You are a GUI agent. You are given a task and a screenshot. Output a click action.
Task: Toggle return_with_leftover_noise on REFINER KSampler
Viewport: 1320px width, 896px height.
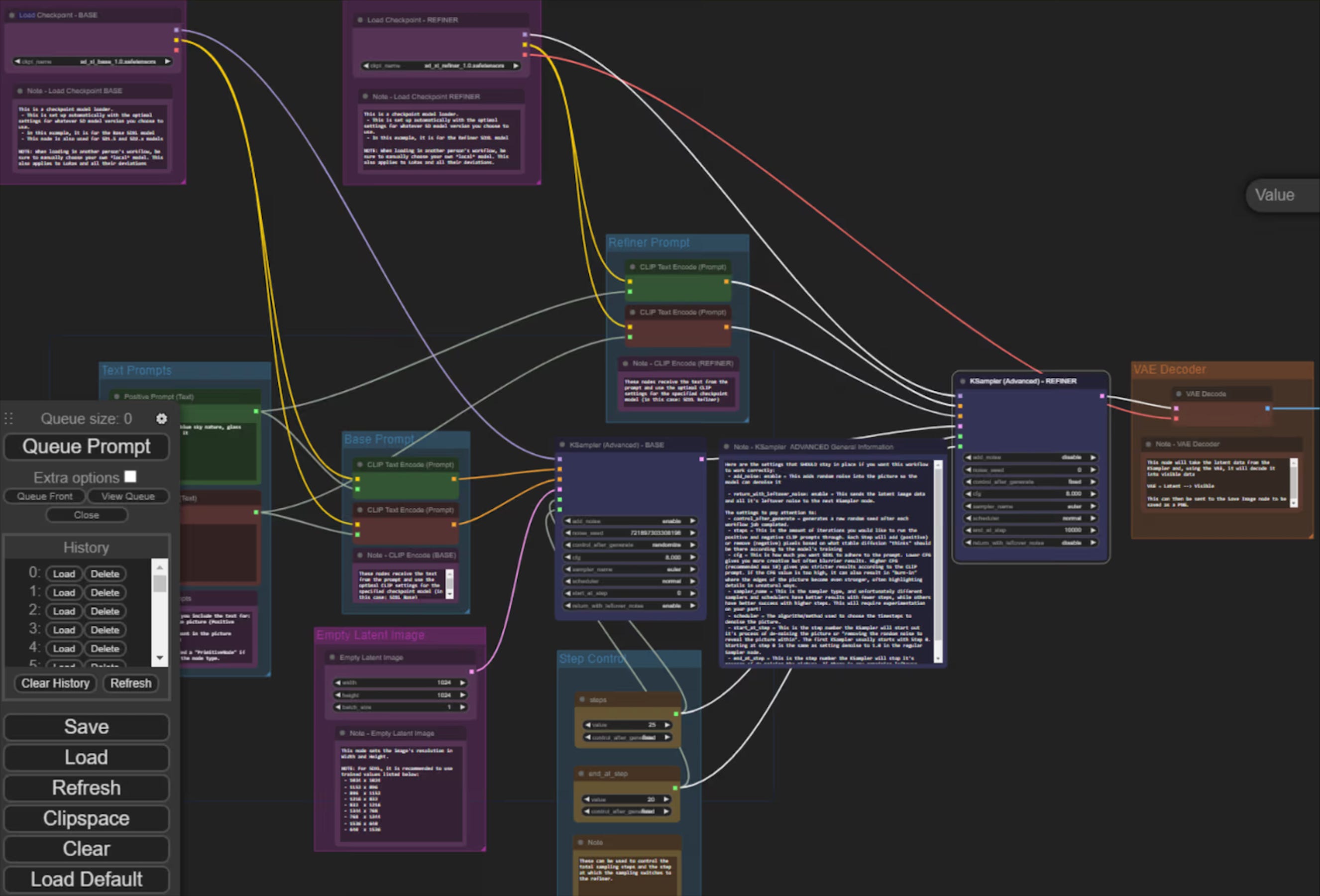[x=1030, y=543]
